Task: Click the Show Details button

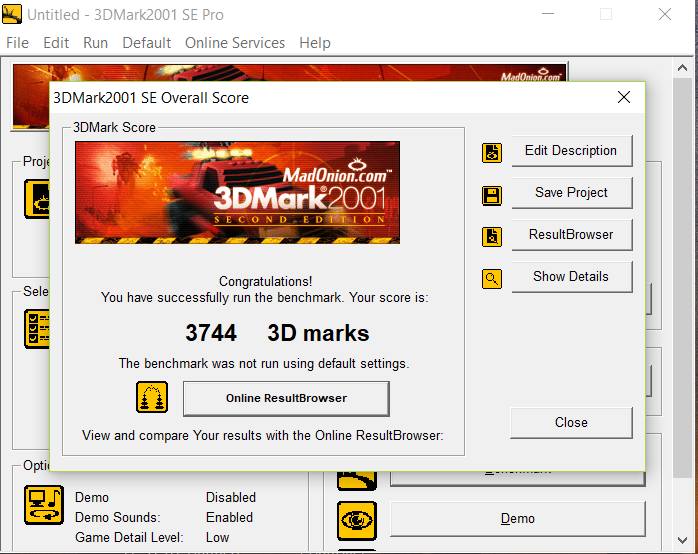Action: [572, 276]
